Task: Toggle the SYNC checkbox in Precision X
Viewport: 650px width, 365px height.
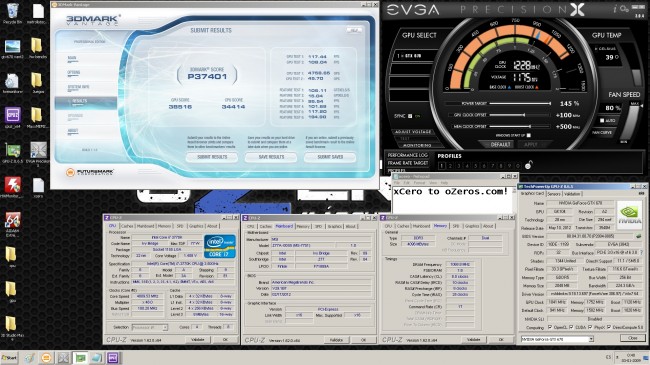Action: click(410, 116)
